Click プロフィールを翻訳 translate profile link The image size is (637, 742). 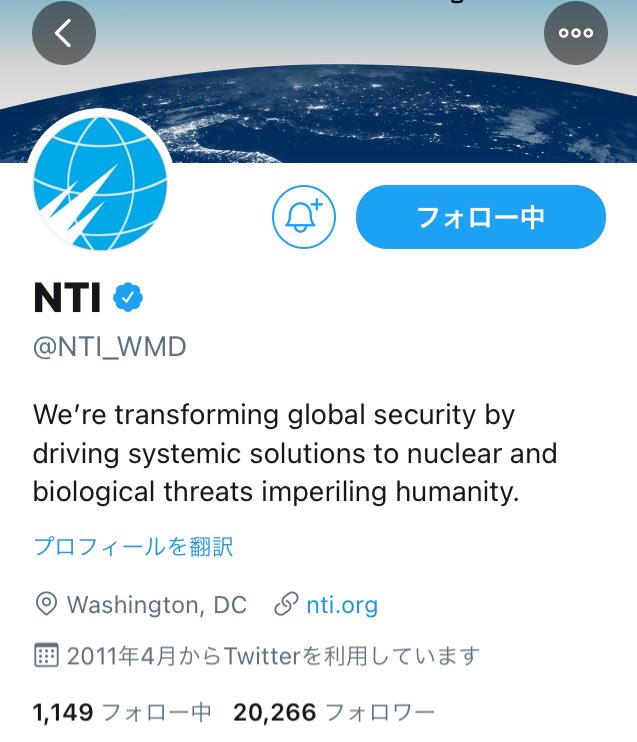pos(133,547)
